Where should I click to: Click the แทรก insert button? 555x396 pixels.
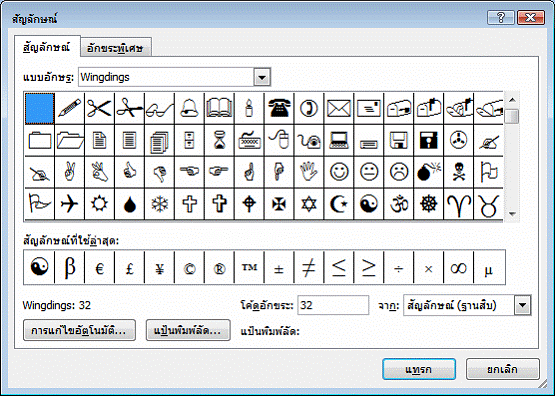click(419, 369)
